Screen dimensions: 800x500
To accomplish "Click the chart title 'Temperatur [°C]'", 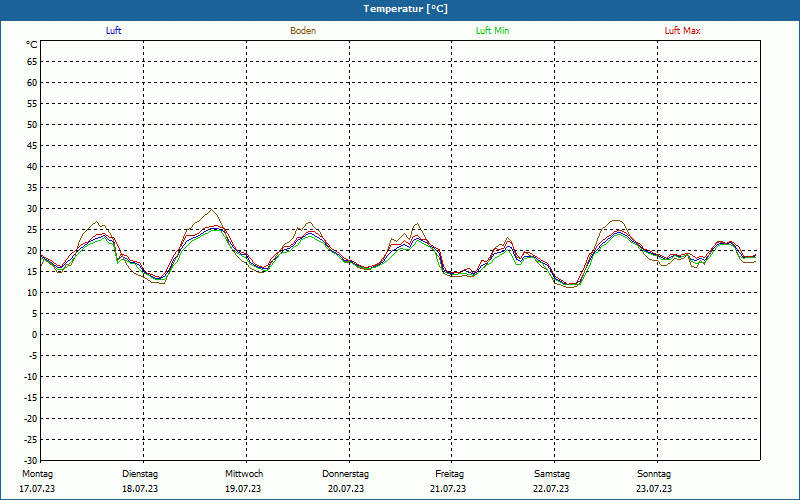I will [406, 9].
